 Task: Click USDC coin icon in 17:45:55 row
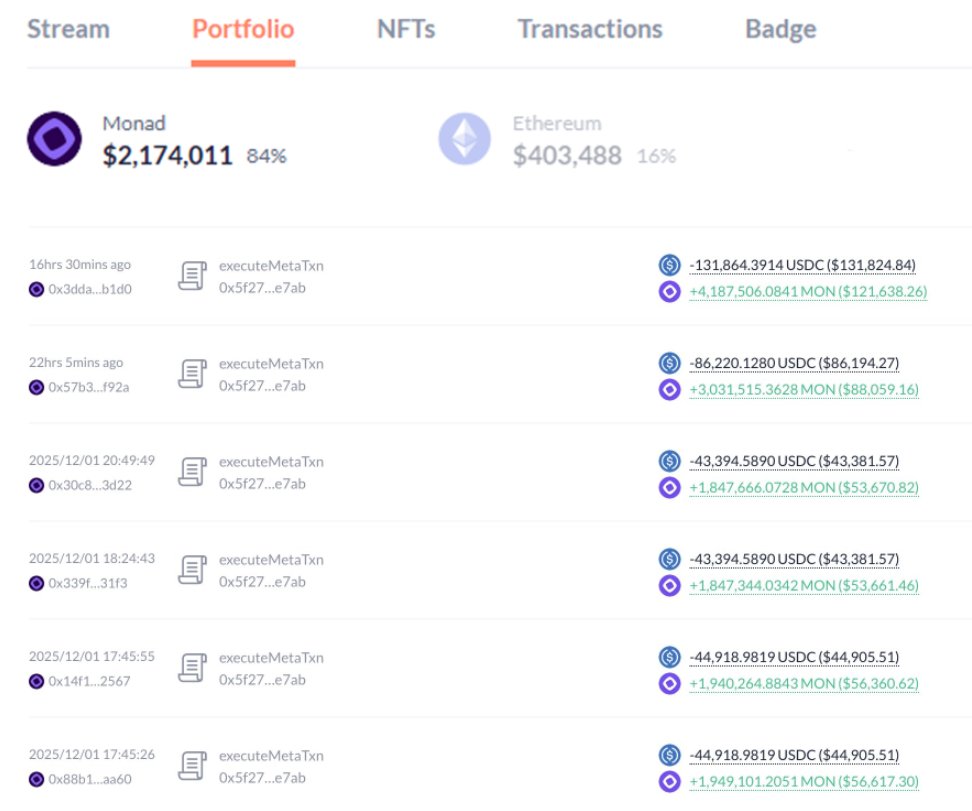669,657
